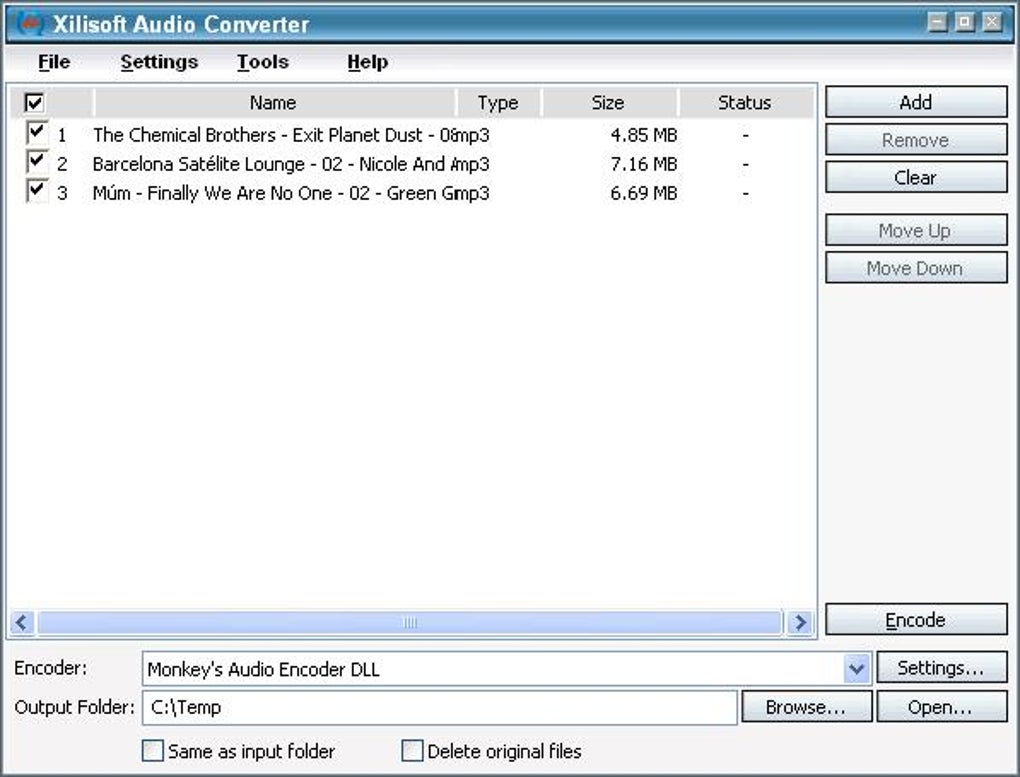
Task: Open the Help menu
Action: click(x=368, y=62)
